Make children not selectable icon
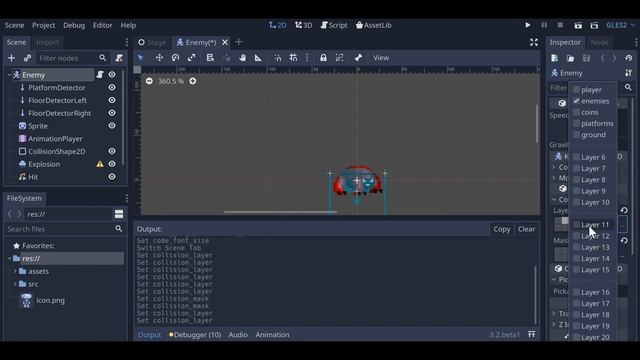This screenshot has height=360, width=640. [x=340, y=58]
